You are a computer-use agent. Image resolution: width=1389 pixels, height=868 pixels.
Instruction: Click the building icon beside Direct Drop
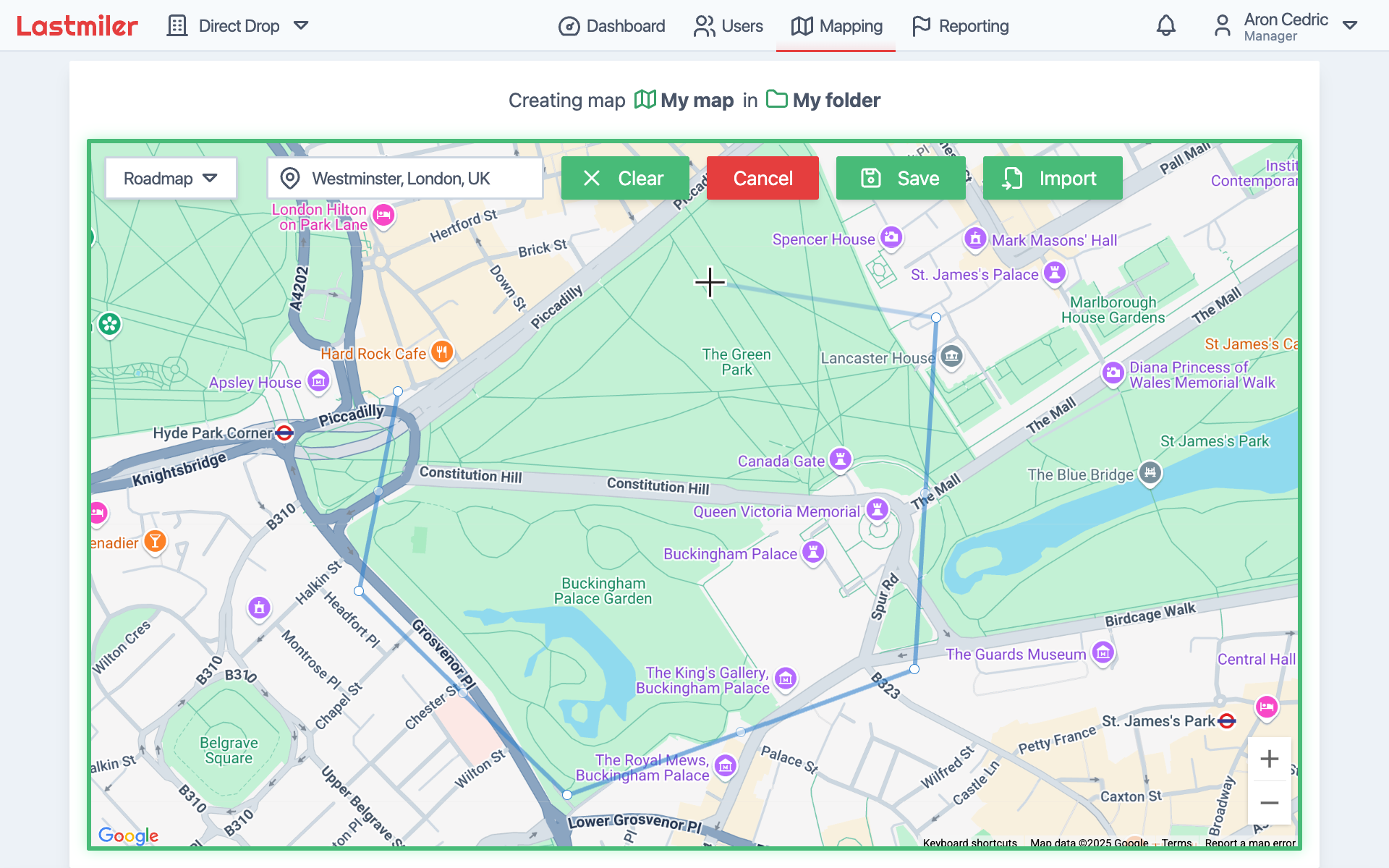point(177,26)
